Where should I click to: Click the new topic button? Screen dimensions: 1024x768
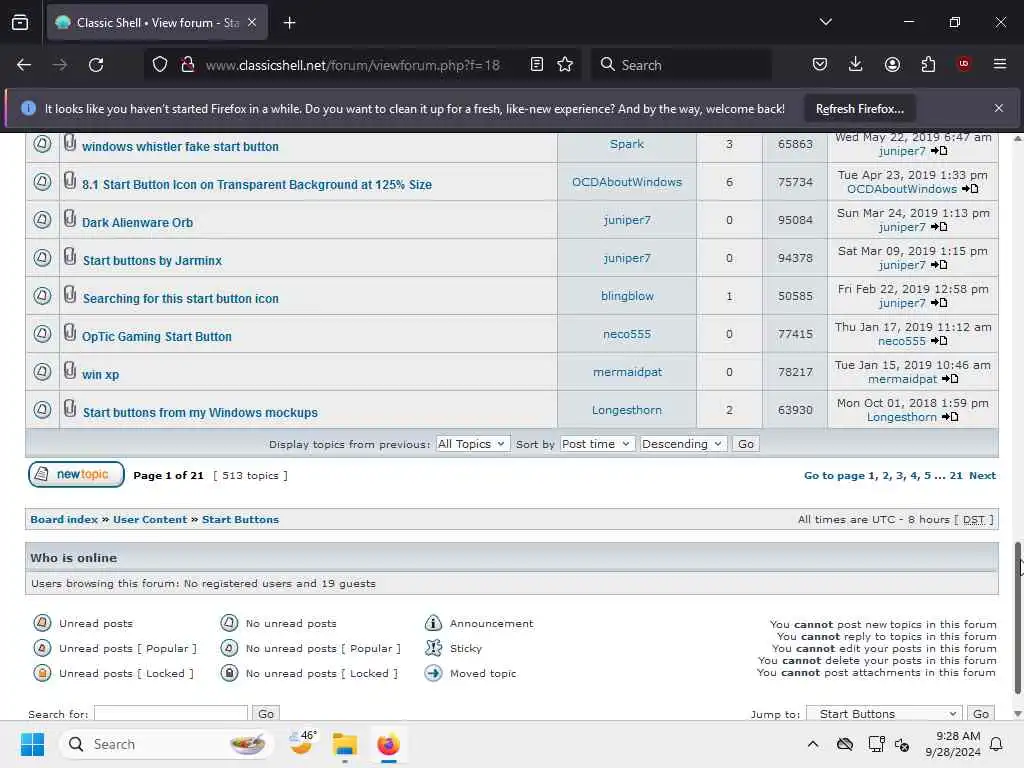click(76, 475)
